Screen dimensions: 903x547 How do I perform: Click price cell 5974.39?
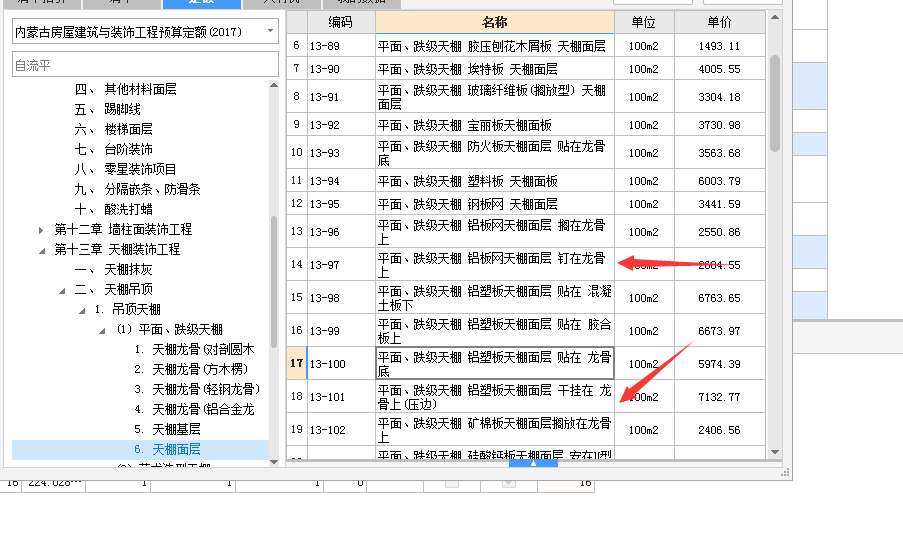[719, 363]
